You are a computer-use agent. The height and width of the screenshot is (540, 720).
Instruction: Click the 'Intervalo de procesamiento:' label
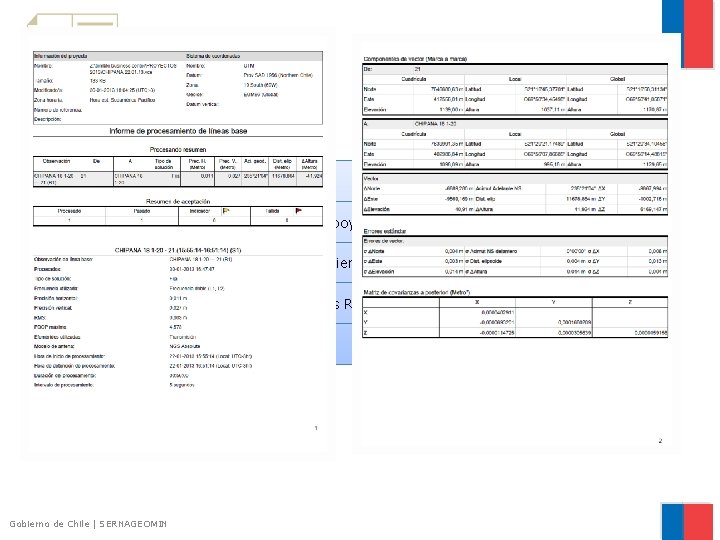coord(64,385)
